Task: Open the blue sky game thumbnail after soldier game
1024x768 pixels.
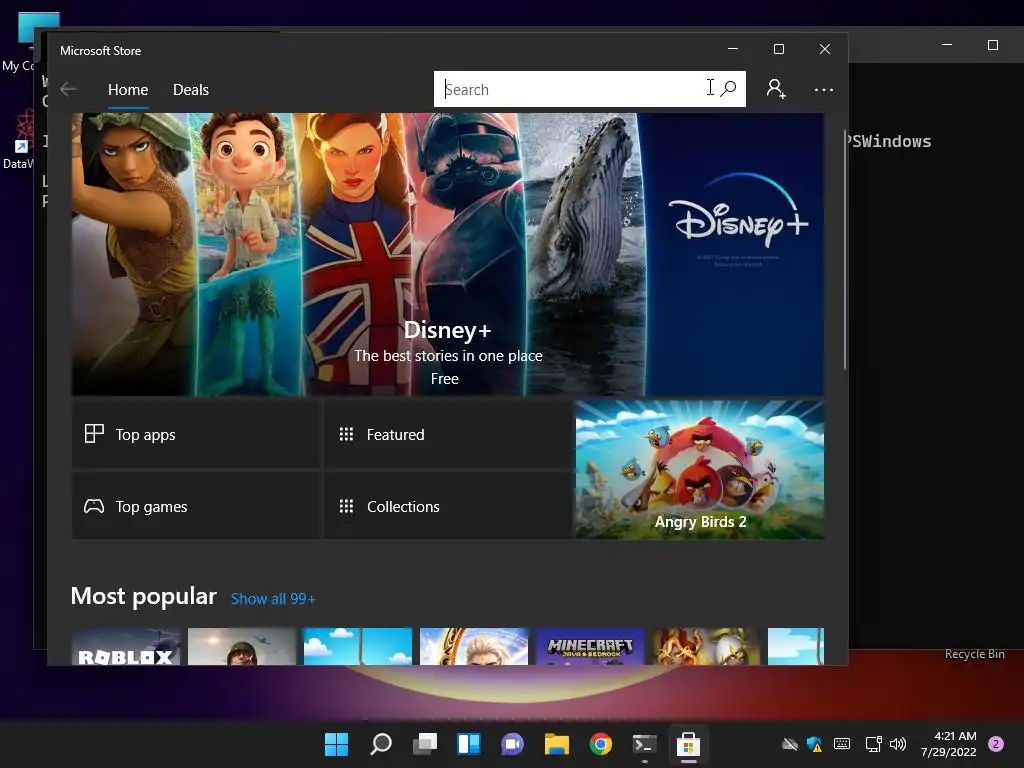Action: [x=358, y=647]
